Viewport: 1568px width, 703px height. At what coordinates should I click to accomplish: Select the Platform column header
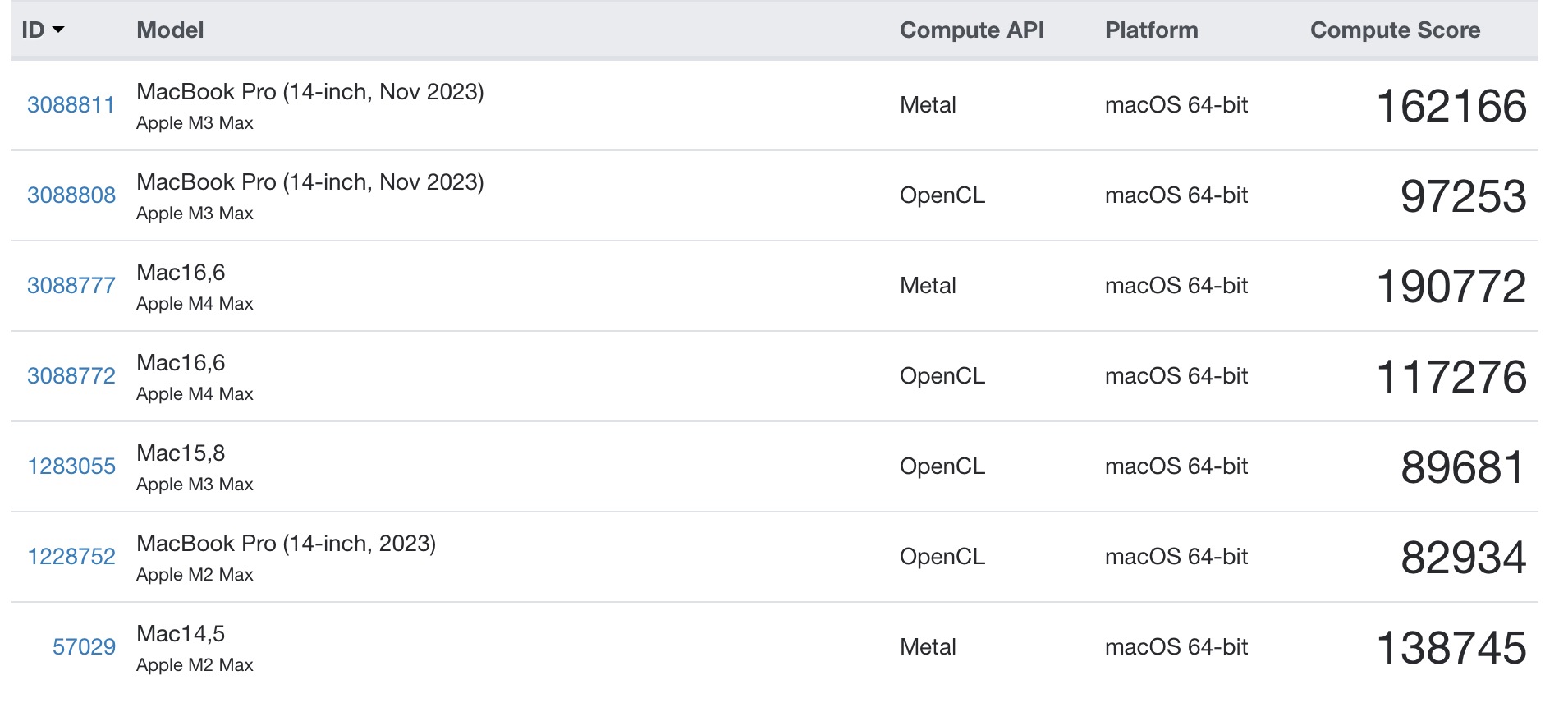click(x=1151, y=30)
